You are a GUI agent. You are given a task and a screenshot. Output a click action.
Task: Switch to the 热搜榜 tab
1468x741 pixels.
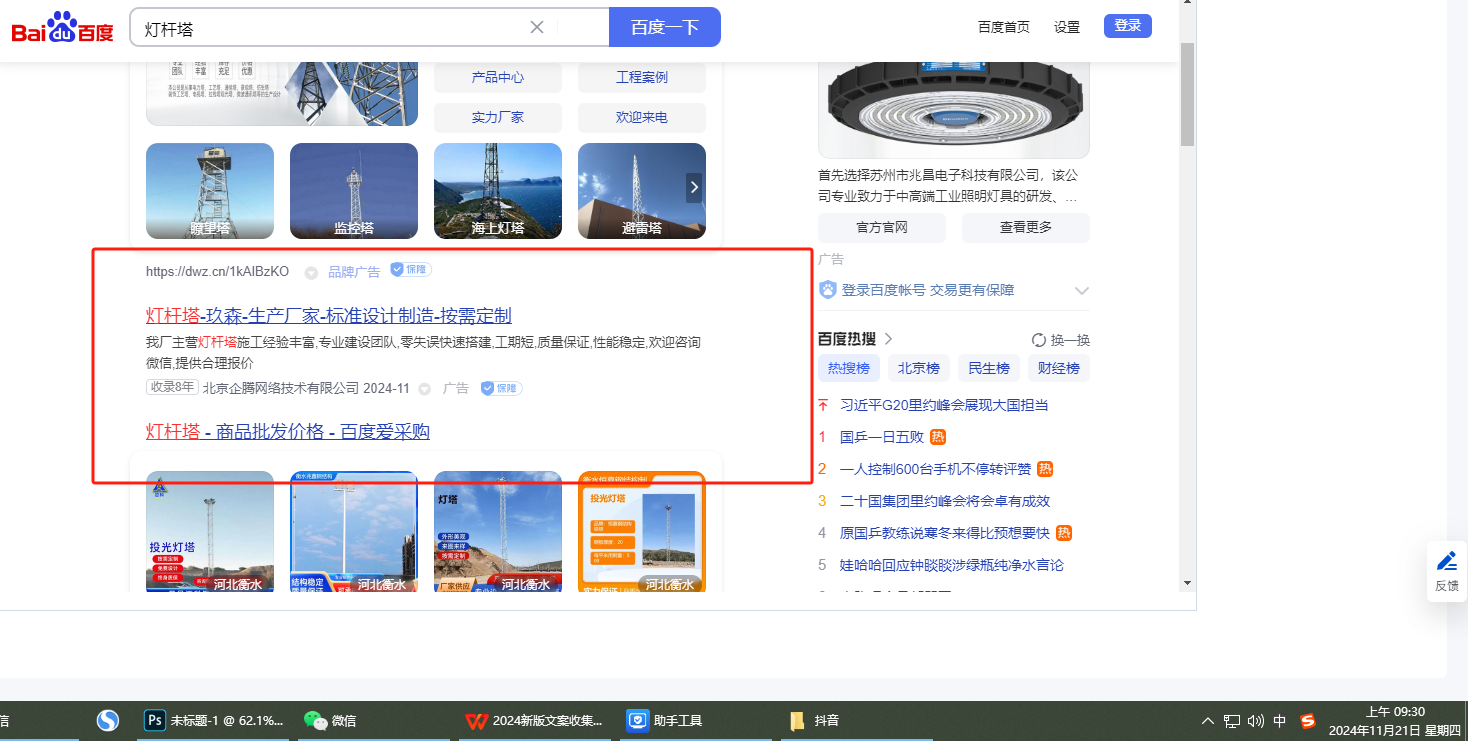(849, 368)
